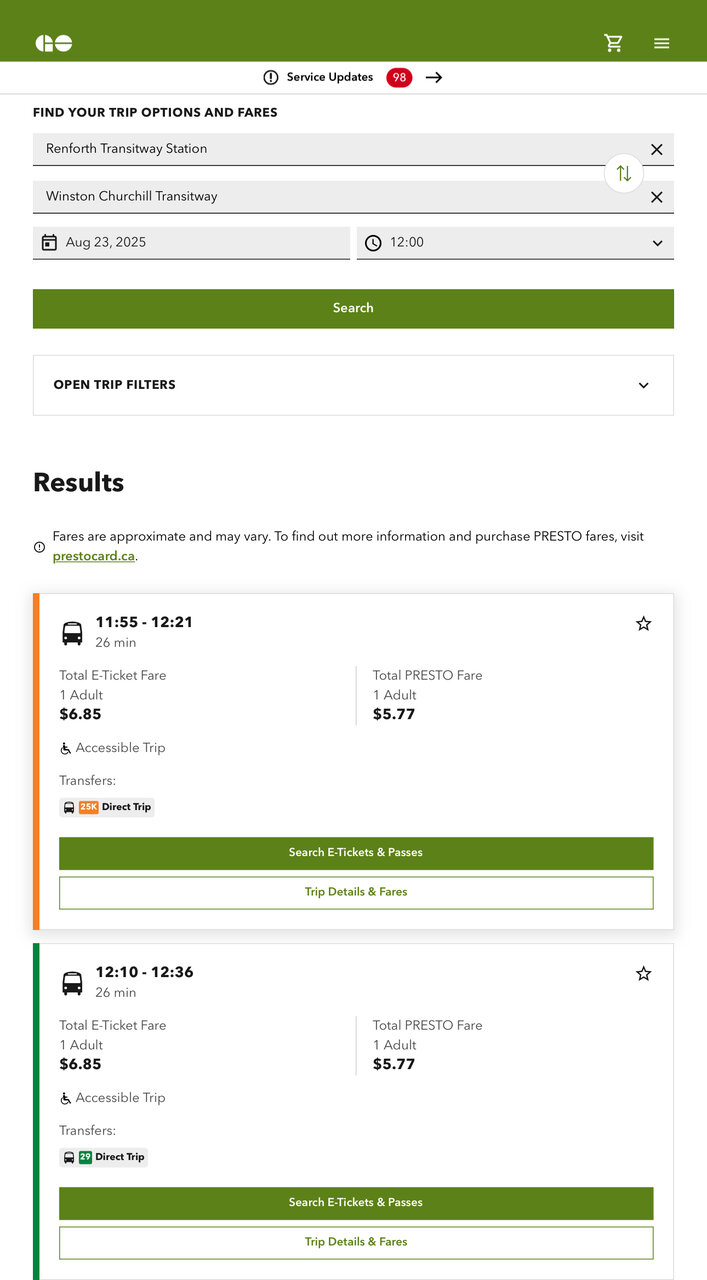Click the 25K route badge
The image size is (707, 1280).
88,807
